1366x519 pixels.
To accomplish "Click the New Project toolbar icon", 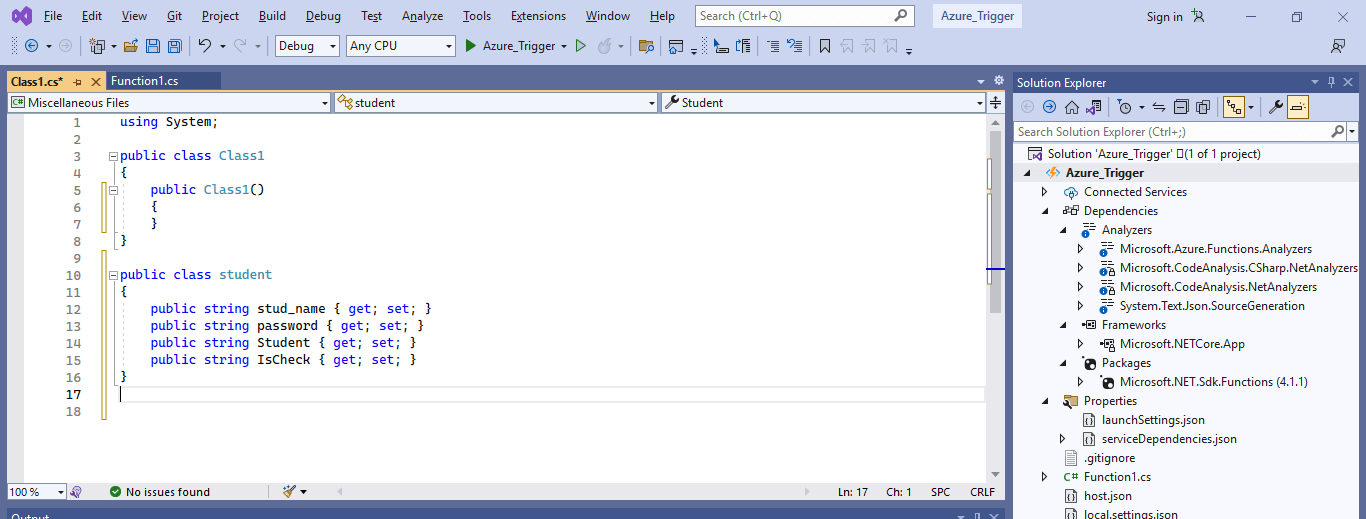I will coord(97,46).
